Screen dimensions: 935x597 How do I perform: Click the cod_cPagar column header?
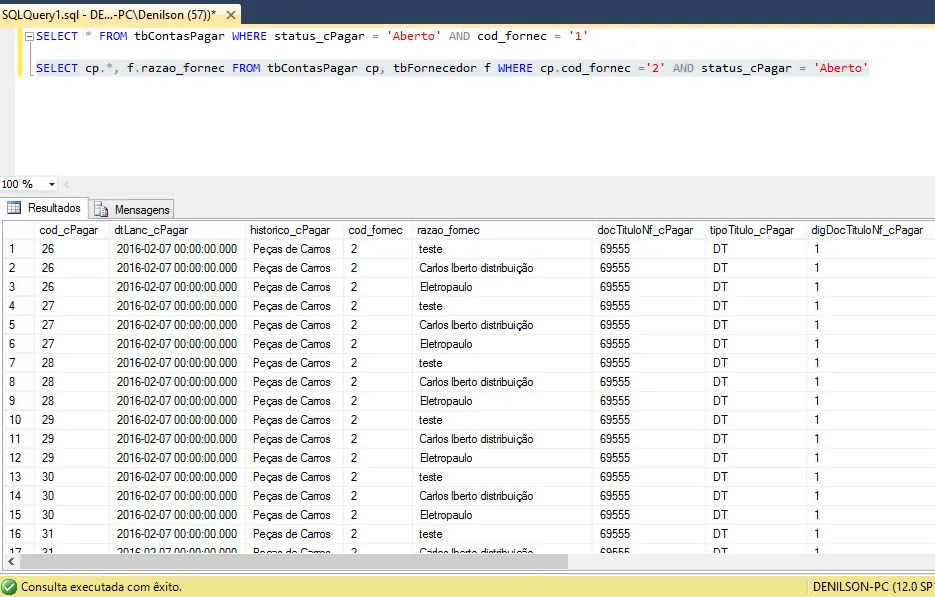point(69,230)
